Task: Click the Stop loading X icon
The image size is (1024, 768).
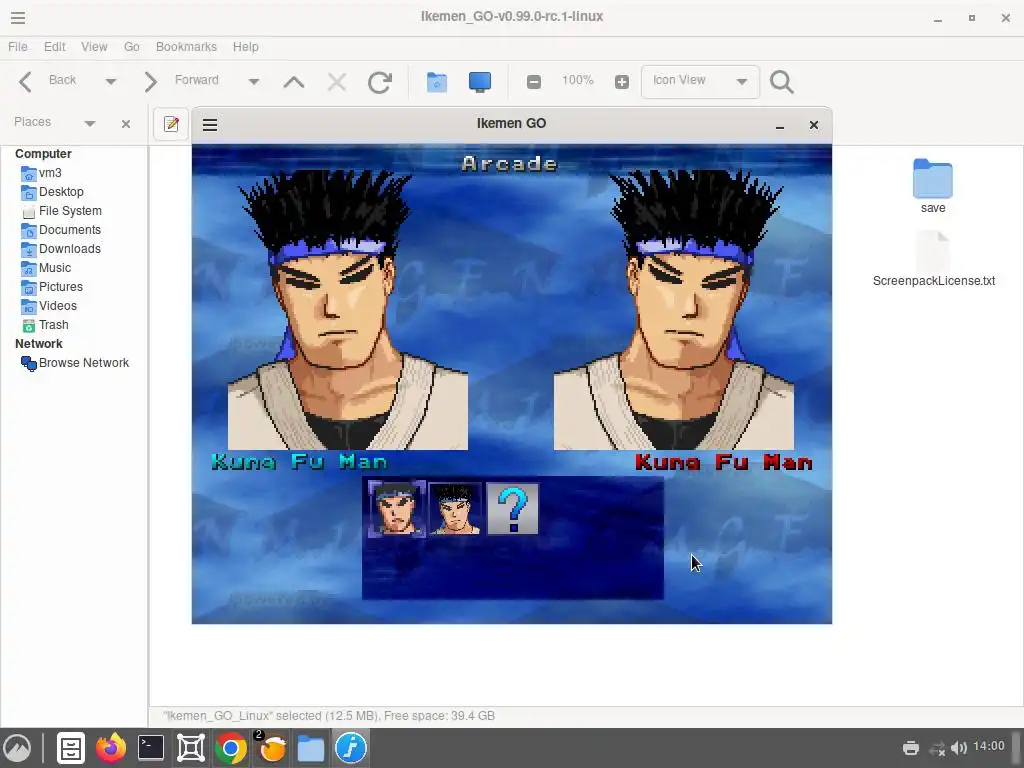Action: (337, 82)
